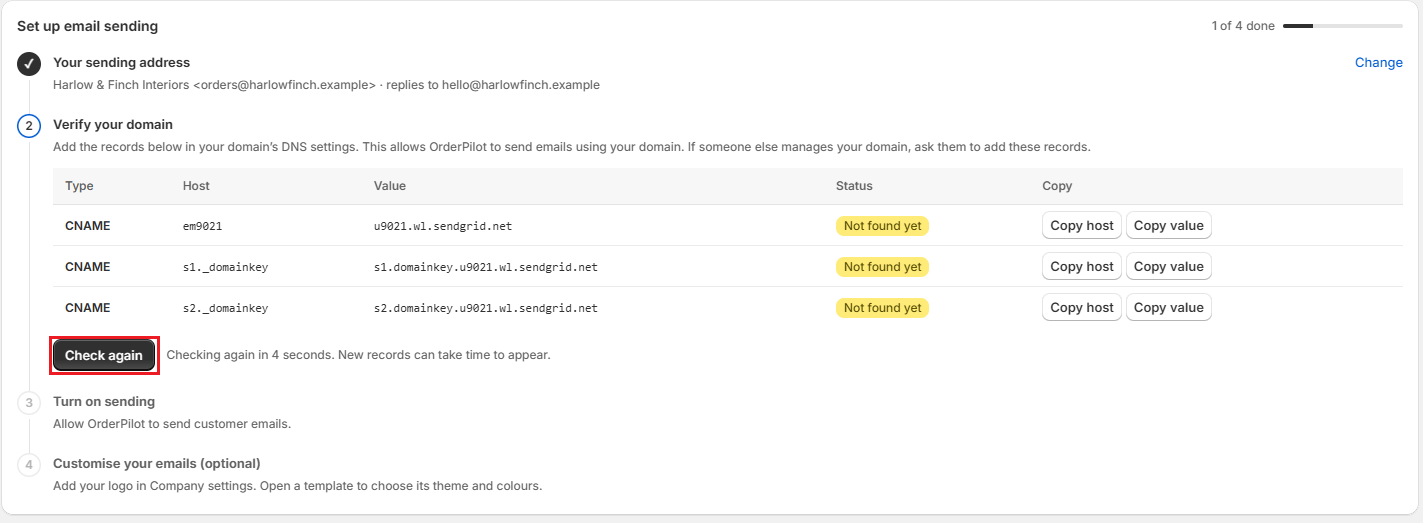Click the step 2 circle icon
The height and width of the screenshot is (523, 1423).
pyautogui.click(x=29, y=126)
